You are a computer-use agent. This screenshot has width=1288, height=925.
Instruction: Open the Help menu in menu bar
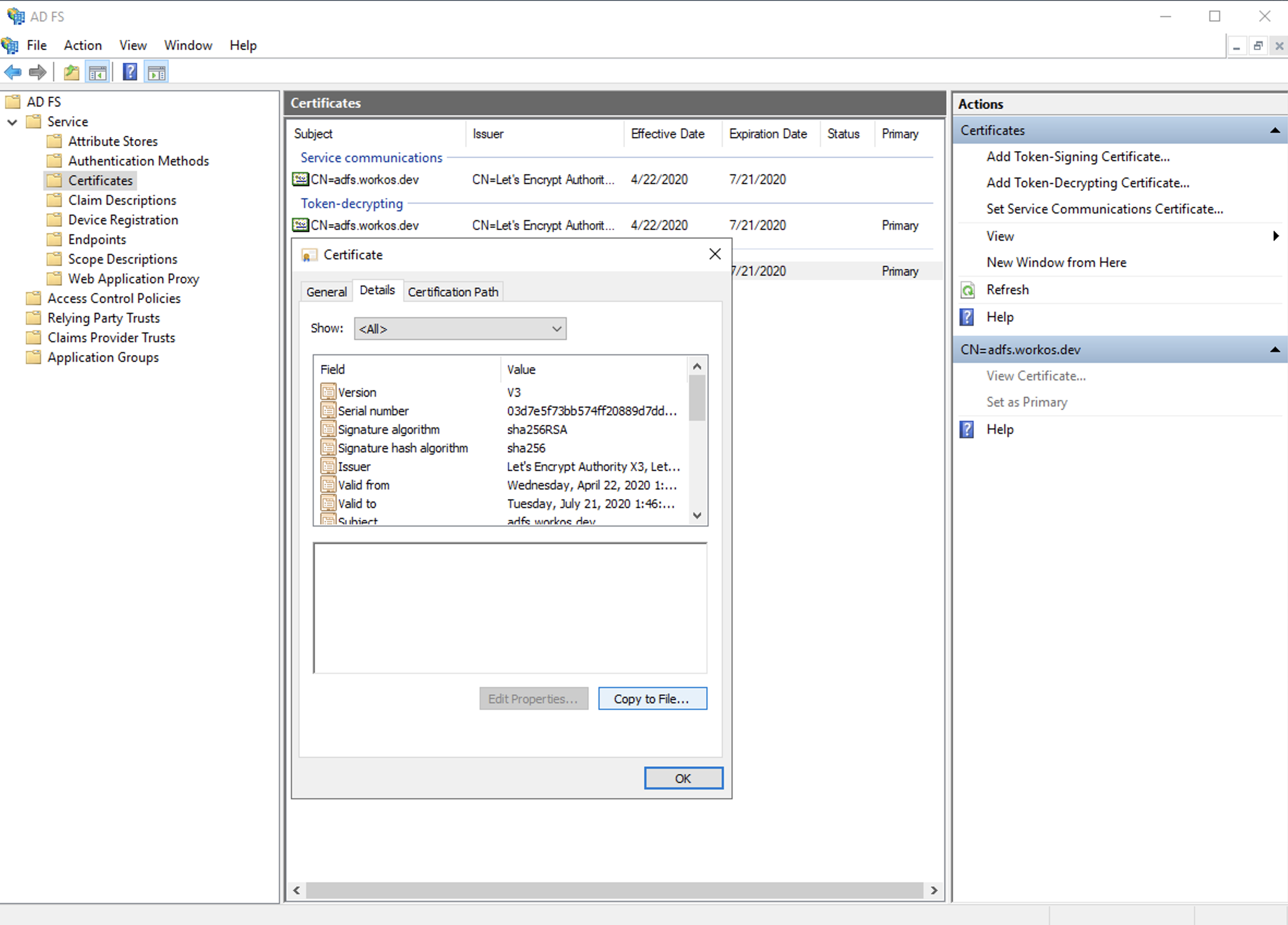pyautogui.click(x=243, y=45)
